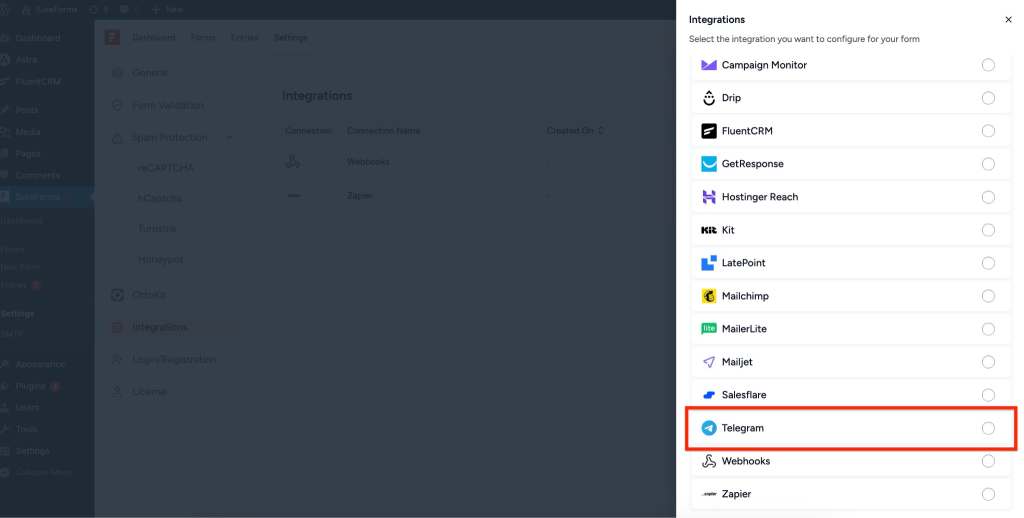The height and width of the screenshot is (518, 1024).
Task: Open the Forms tab in SureForms header
Action: click(x=203, y=38)
